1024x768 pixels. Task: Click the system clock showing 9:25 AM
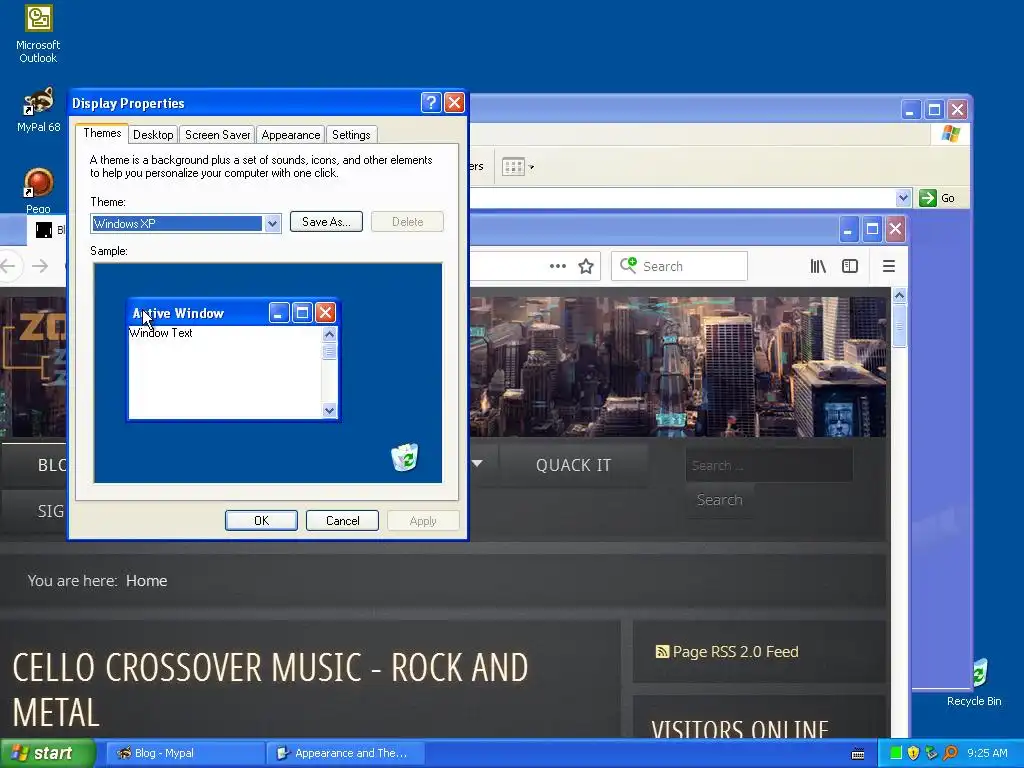pyautogui.click(x=987, y=753)
